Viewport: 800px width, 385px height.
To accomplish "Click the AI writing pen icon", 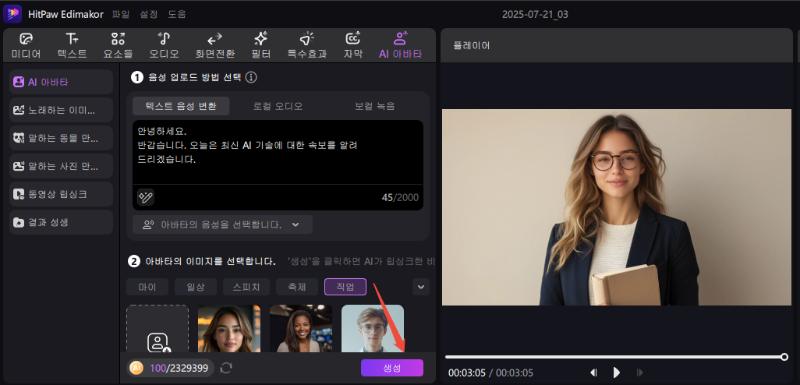I will click(x=145, y=197).
